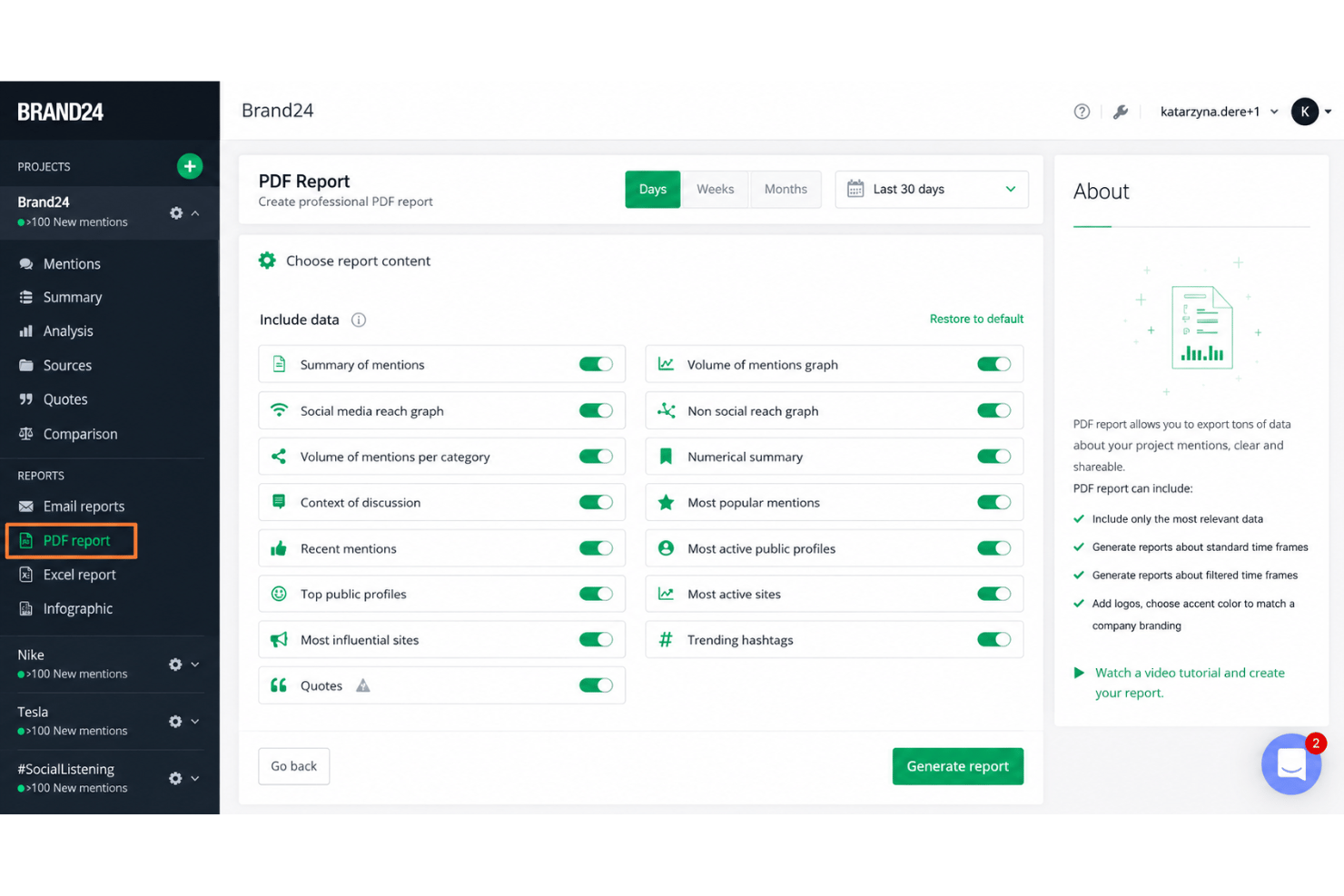The width and height of the screenshot is (1344, 896).
Task: Click the green add project plus icon
Action: click(189, 166)
